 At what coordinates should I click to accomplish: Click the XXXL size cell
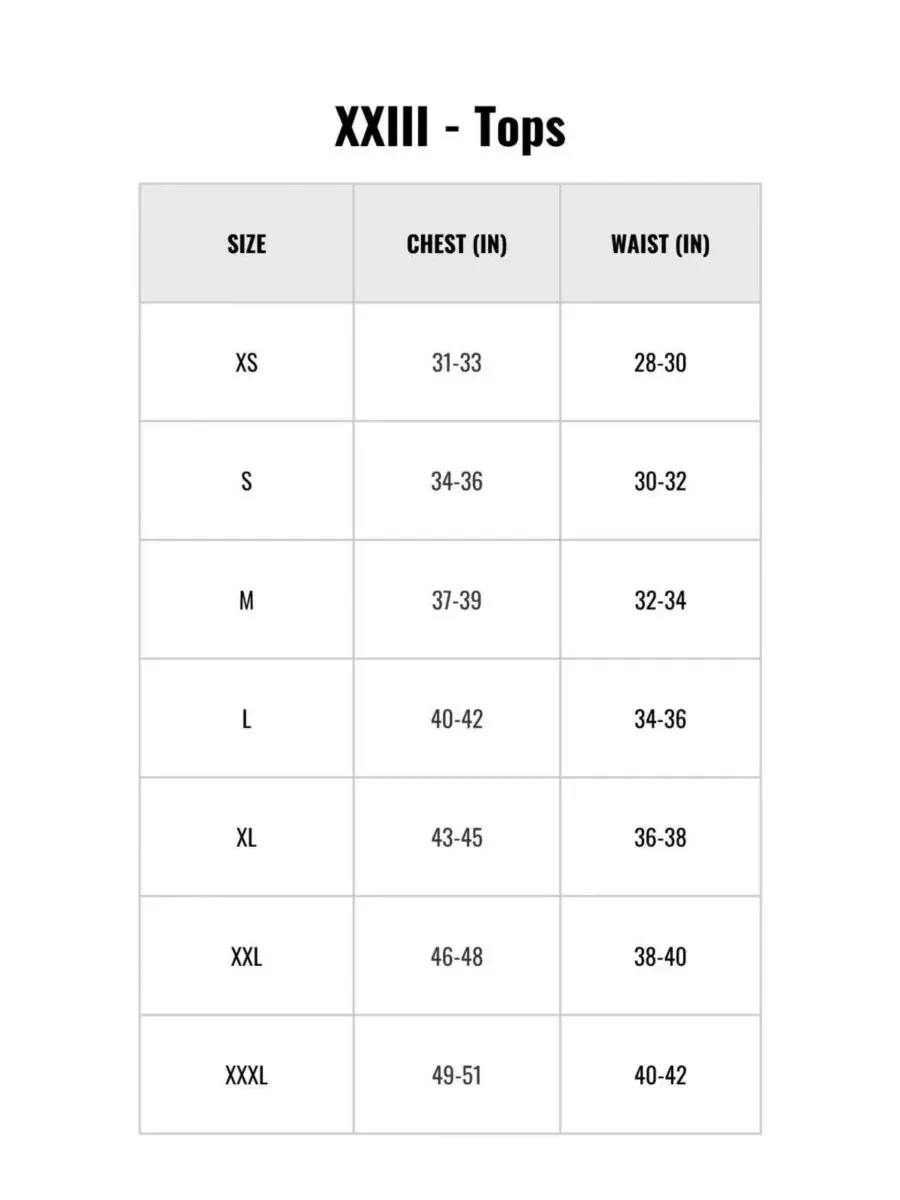point(247,1076)
